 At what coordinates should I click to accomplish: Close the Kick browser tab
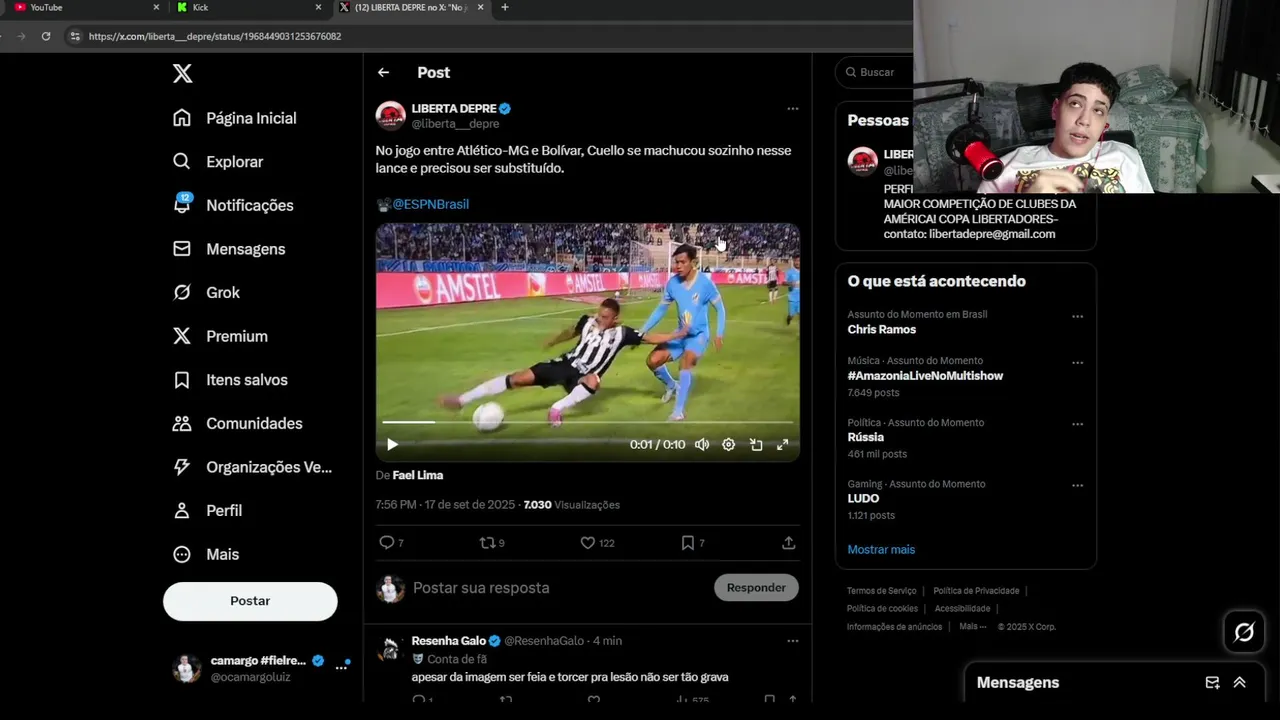pyautogui.click(x=318, y=7)
